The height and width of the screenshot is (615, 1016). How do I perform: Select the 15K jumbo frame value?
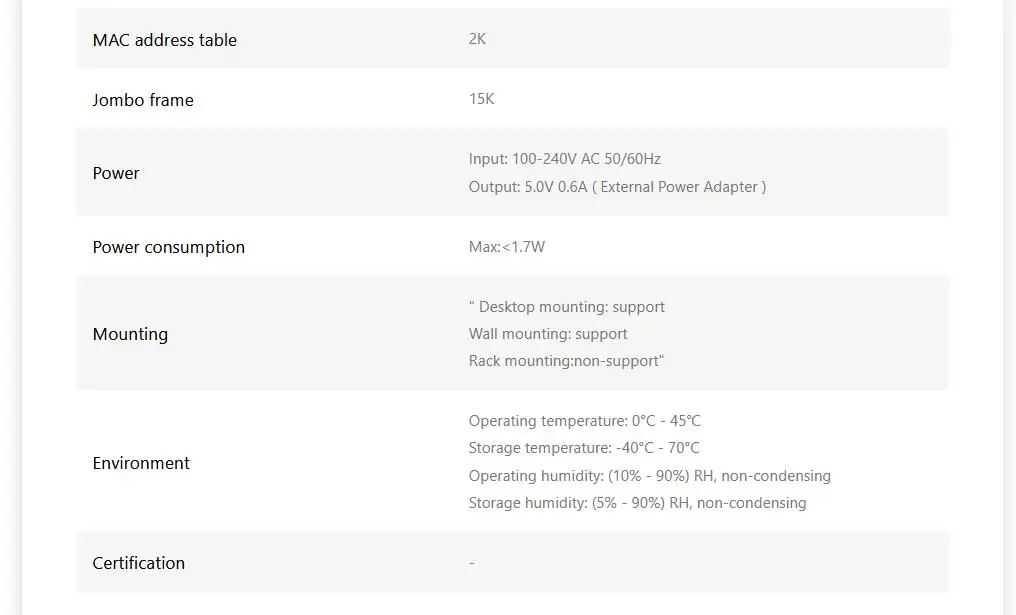[x=481, y=99]
